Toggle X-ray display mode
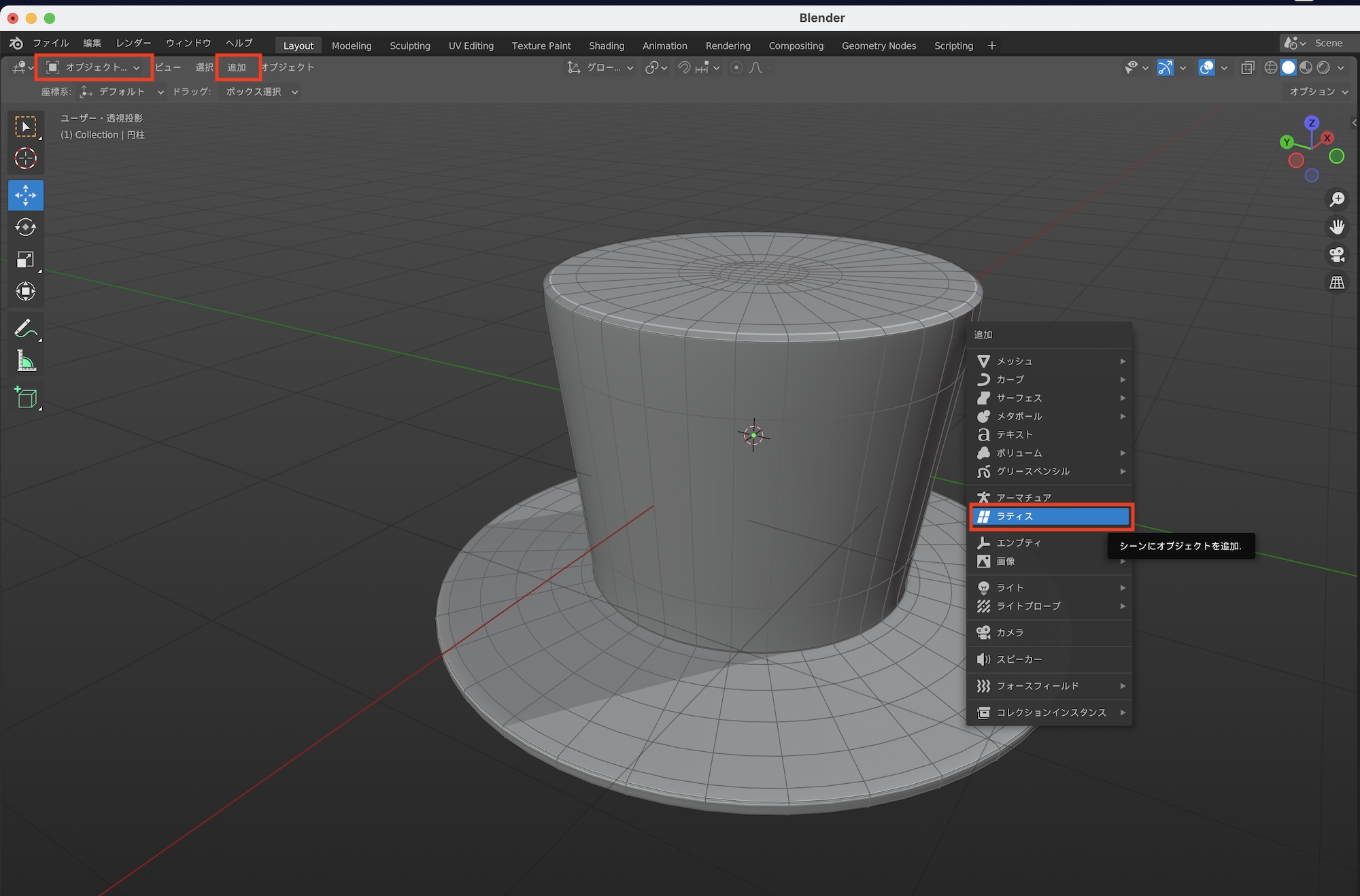Viewport: 1360px width, 896px height. [x=1247, y=67]
